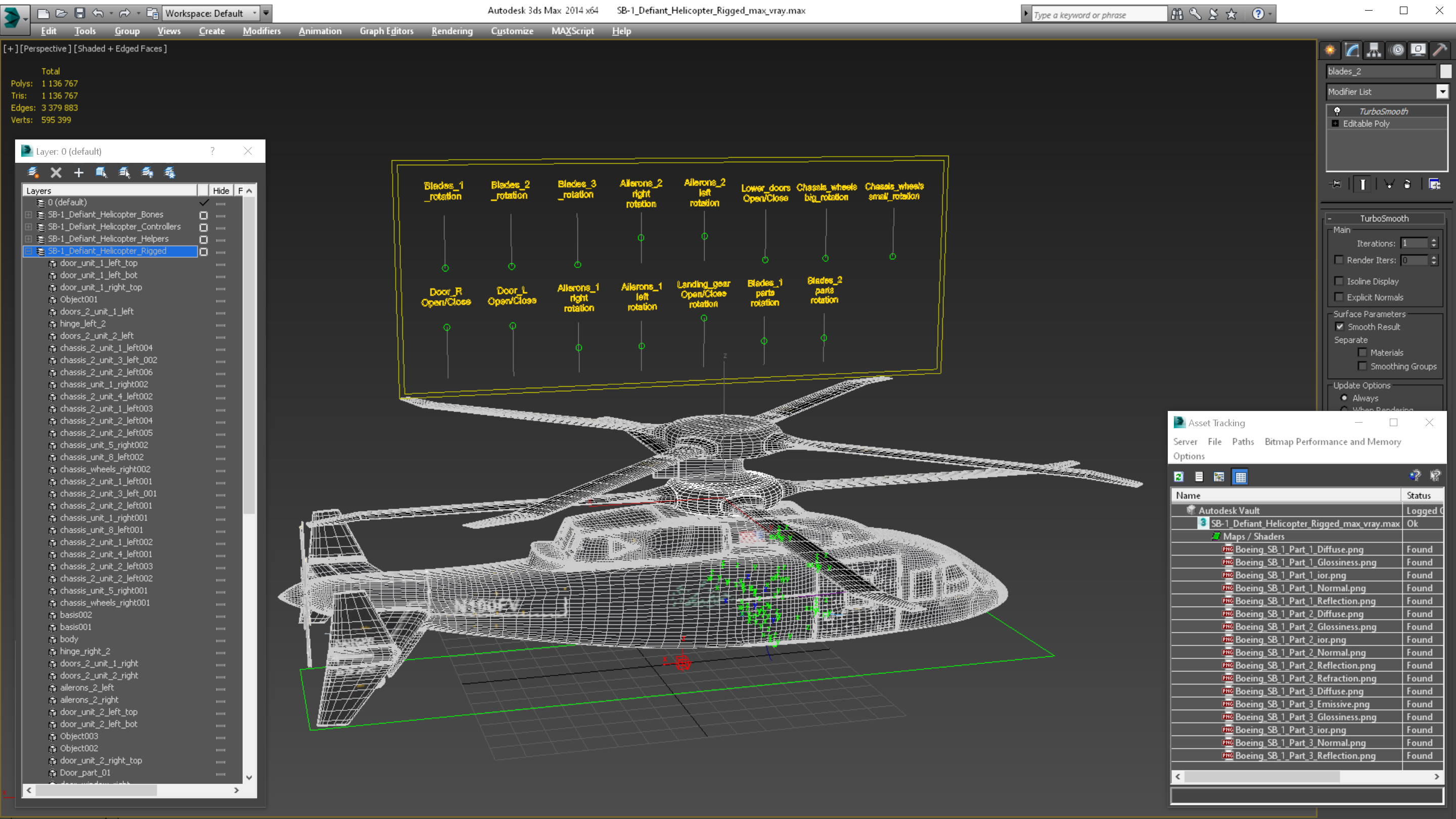The height and width of the screenshot is (819, 1456).
Task: Open the Graph Editors menu
Action: pyautogui.click(x=387, y=31)
